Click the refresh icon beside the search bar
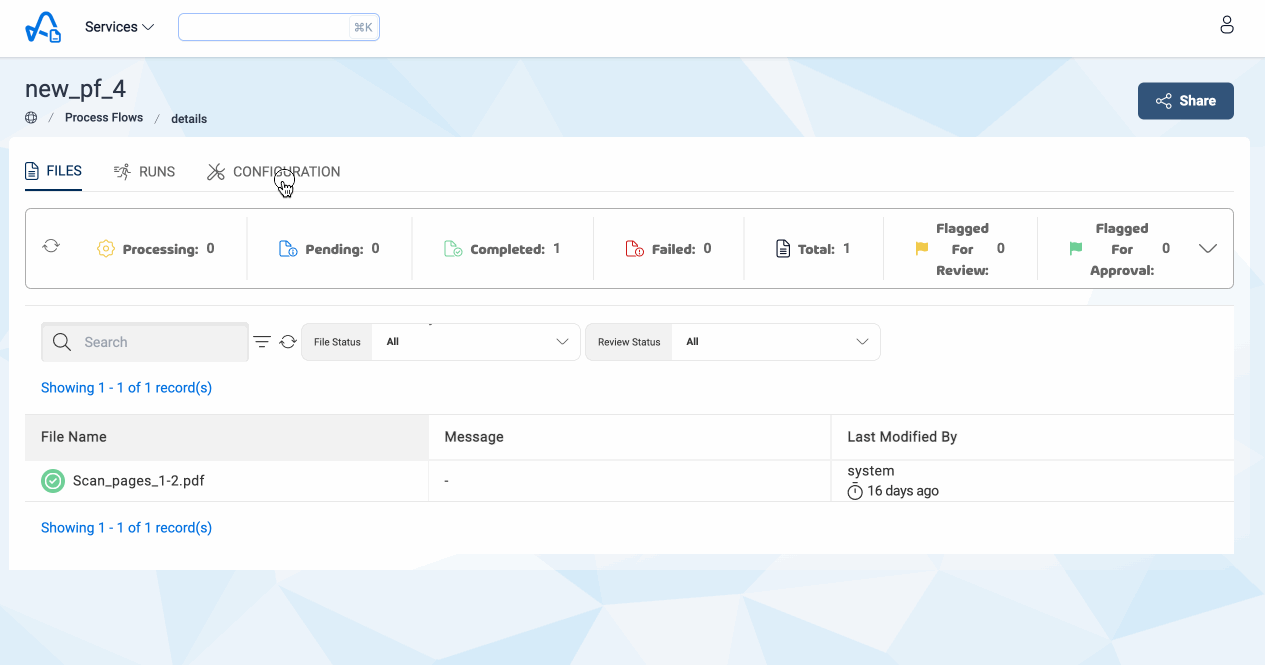Screen dimensions: 1265x665 [x=289, y=341]
